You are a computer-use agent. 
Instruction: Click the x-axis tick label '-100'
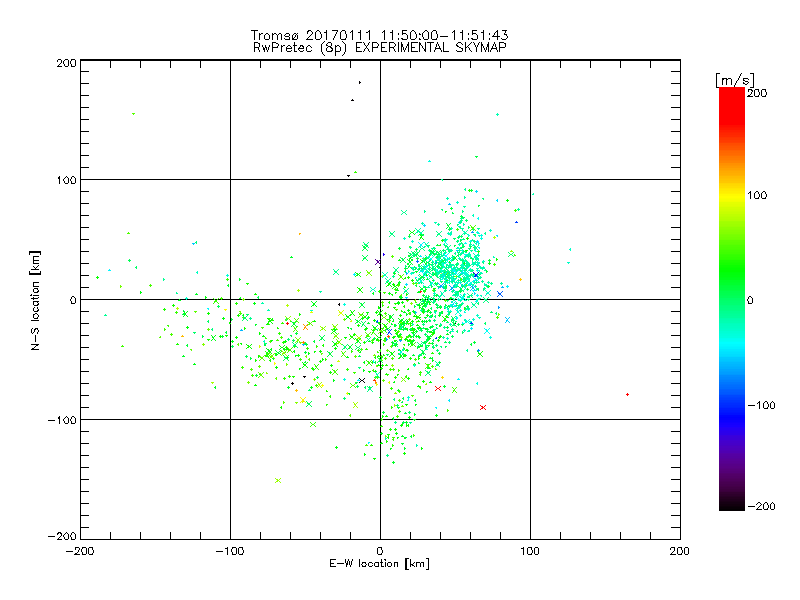click(230, 551)
